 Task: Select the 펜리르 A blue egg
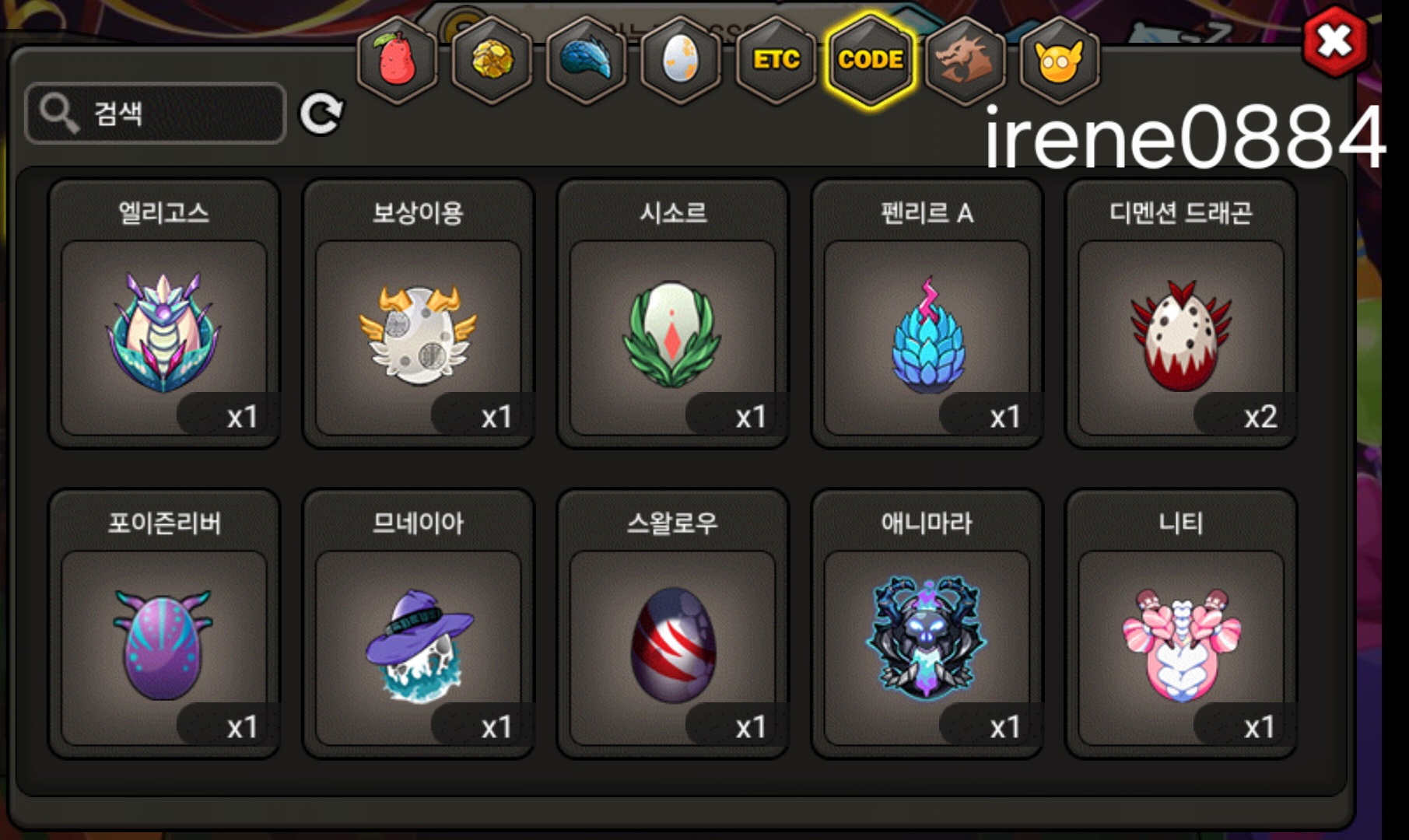click(927, 314)
